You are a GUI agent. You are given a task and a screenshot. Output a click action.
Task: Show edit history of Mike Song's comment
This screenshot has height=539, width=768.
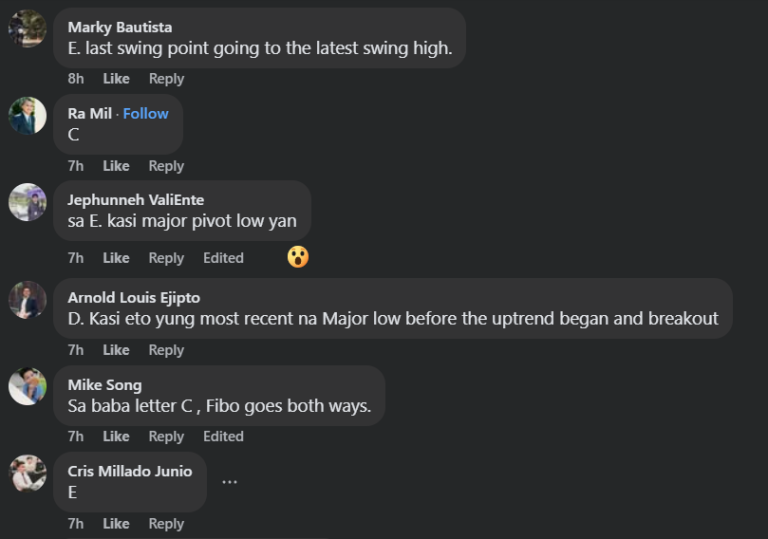coord(223,436)
